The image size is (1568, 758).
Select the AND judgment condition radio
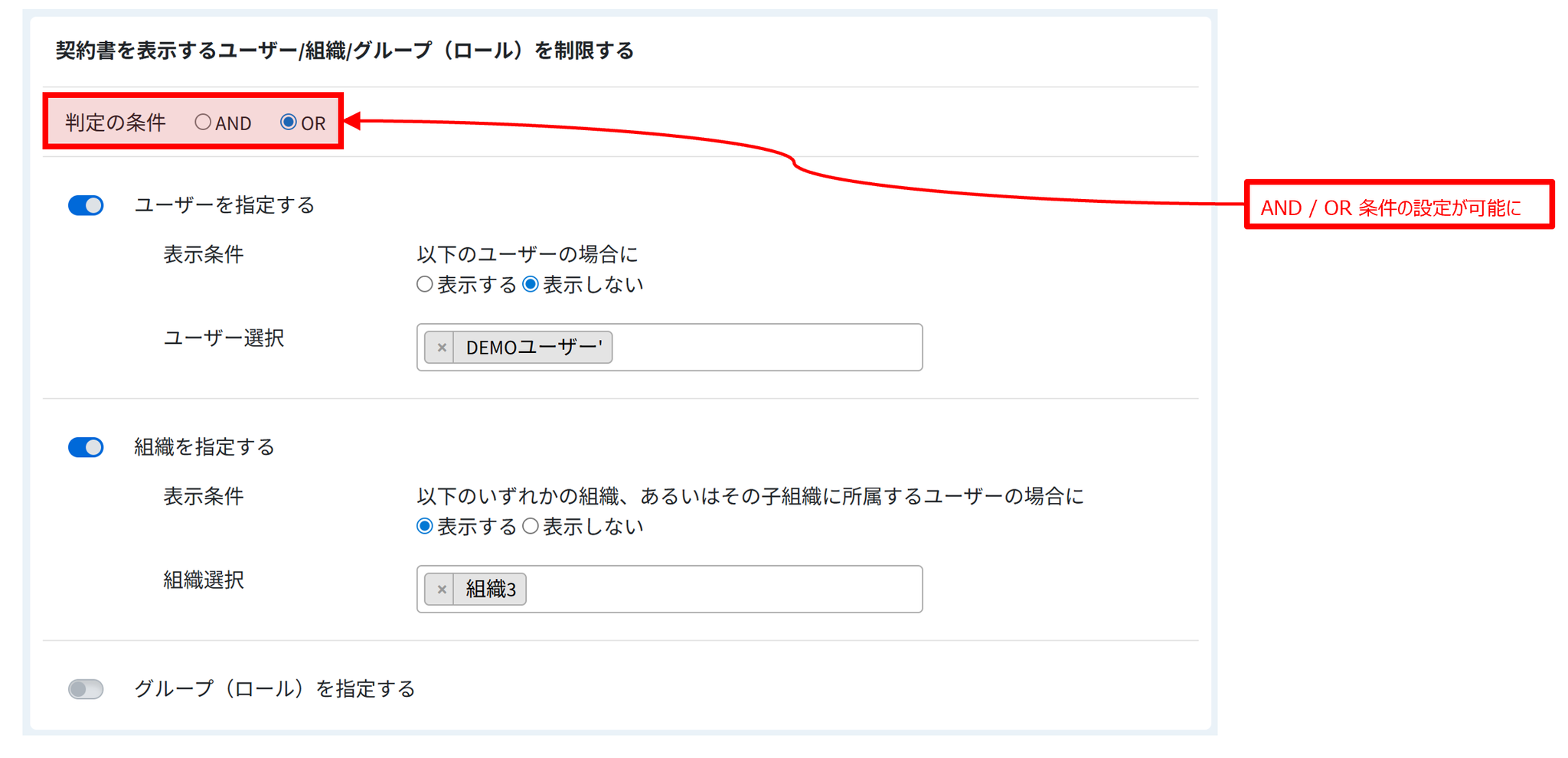203,123
